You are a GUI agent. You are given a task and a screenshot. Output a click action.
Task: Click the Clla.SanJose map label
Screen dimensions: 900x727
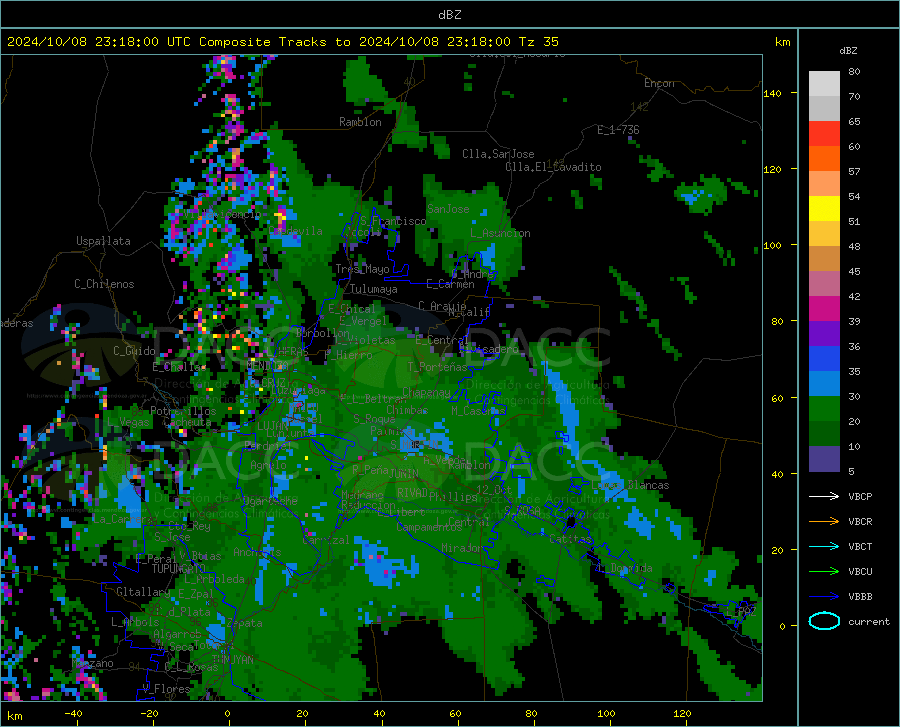click(498, 154)
